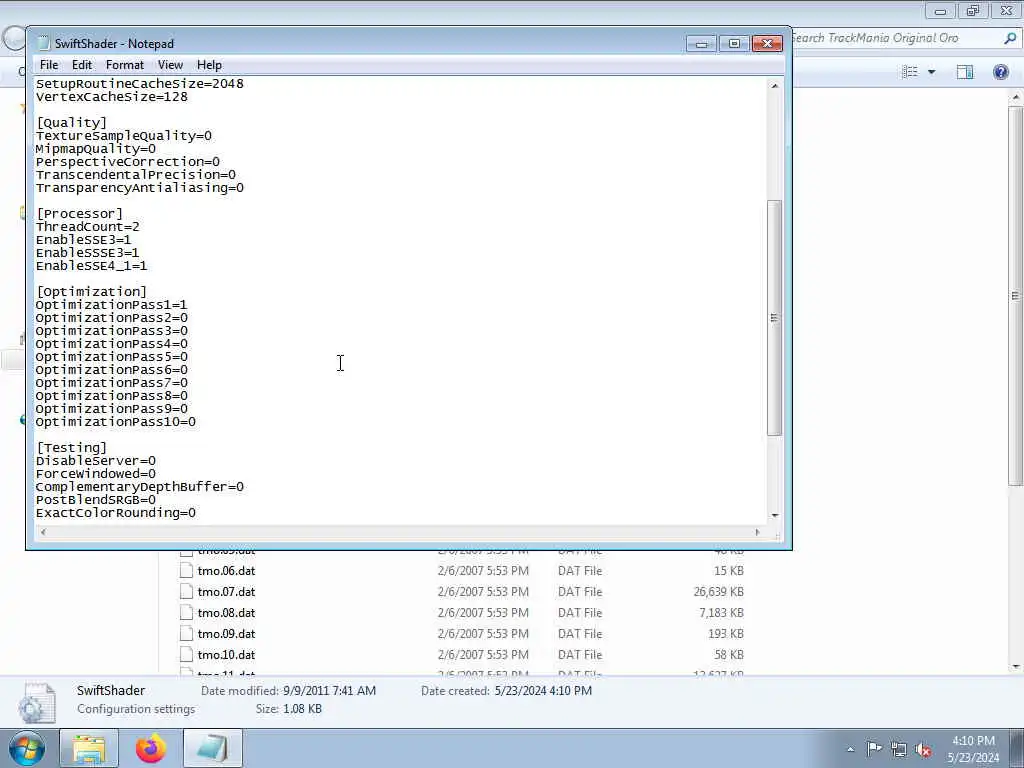The height and width of the screenshot is (768, 1024).
Task: Click the tmo.06.dat file icon
Action: click(x=186, y=571)
